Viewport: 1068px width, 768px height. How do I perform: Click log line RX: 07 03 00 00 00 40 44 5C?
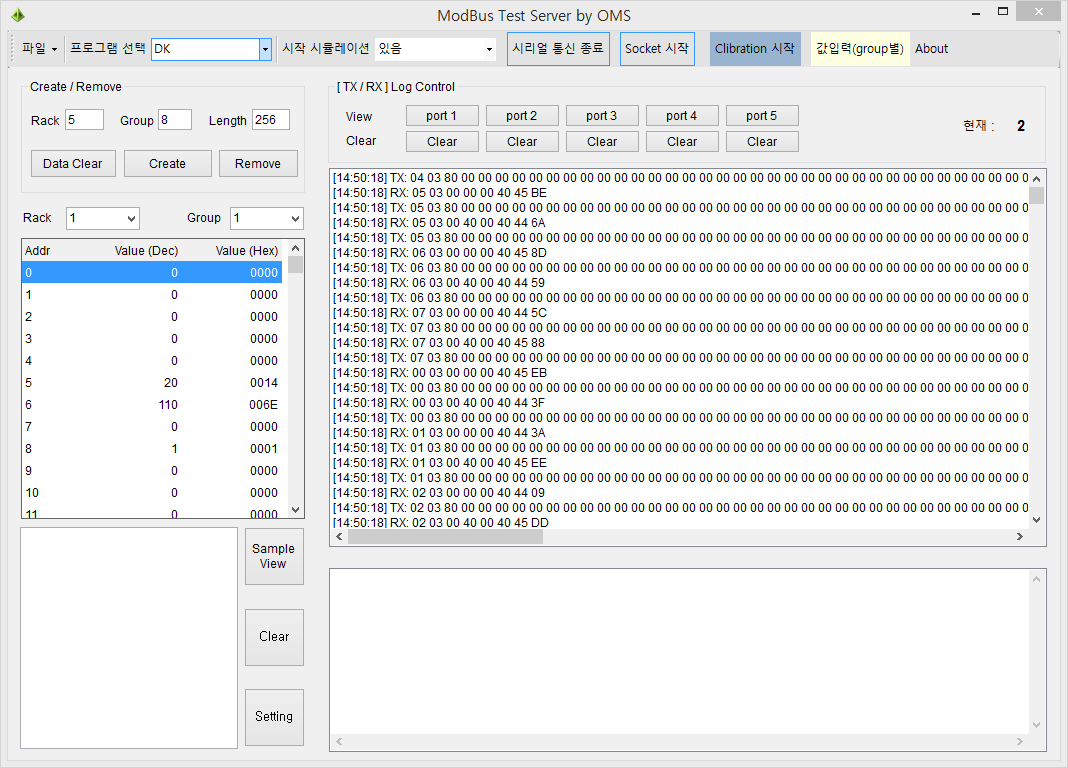pyautogui.click(x=440, y=313)
